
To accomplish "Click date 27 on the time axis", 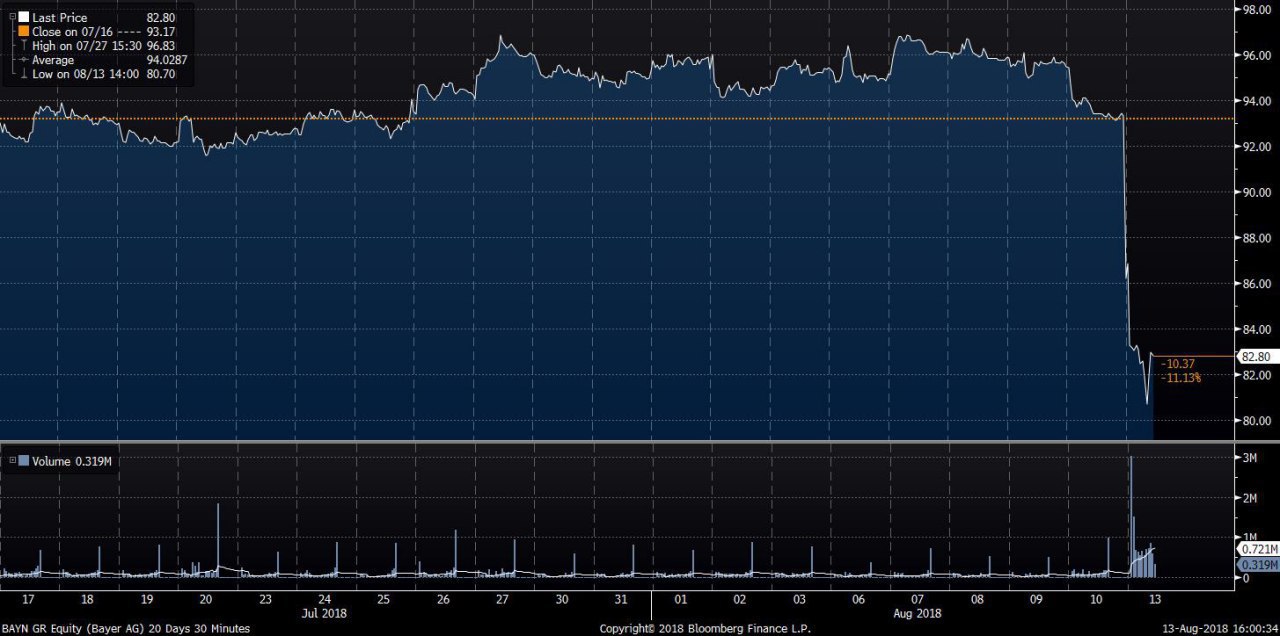I will pyautogui.click(x=503, y=600).
